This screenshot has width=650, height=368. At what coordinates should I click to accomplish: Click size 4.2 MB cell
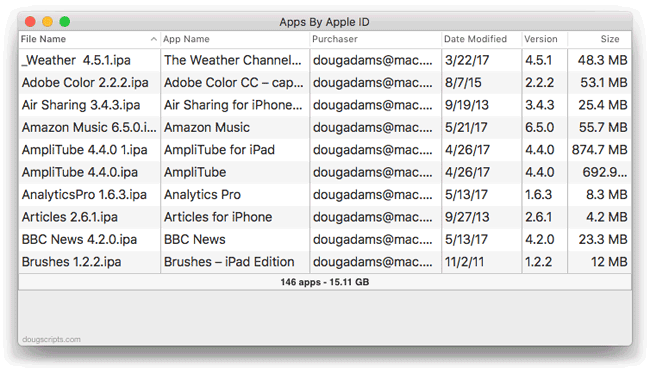(599, 217)
